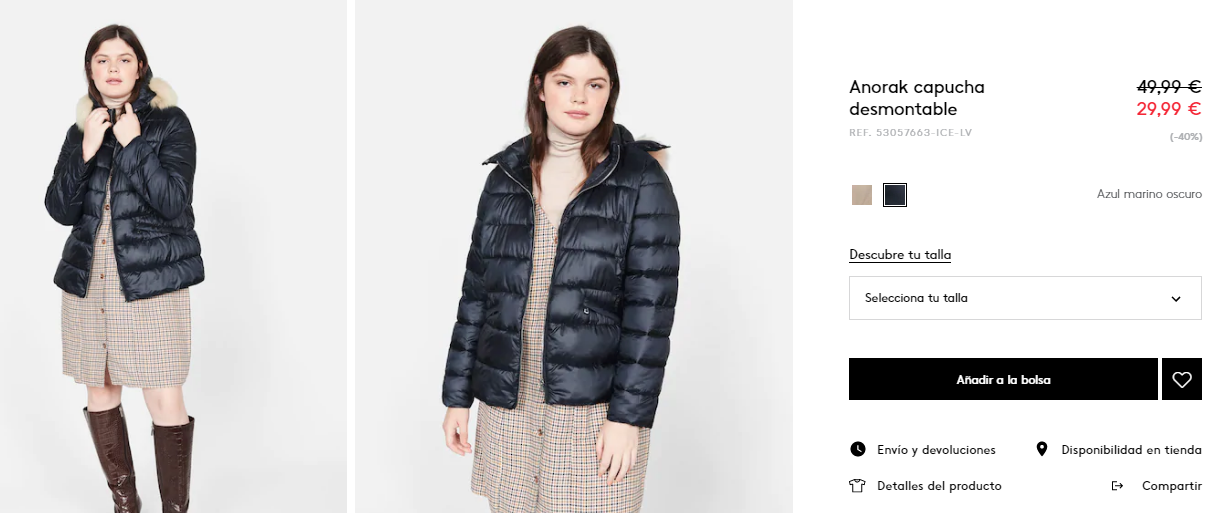Open the Selecciona tu talla dropdown

[1025, 298]
